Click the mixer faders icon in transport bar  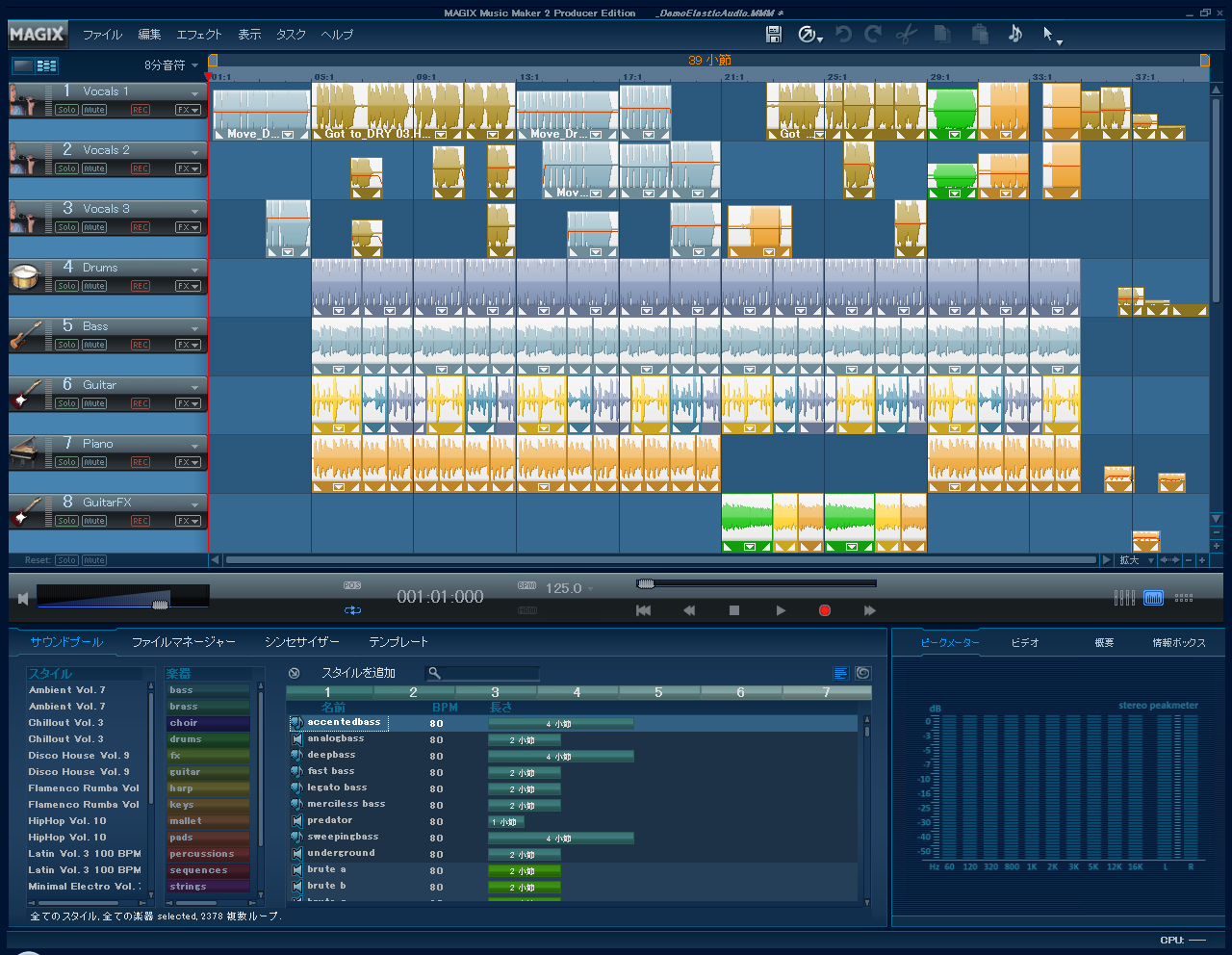pos(1124,598)
